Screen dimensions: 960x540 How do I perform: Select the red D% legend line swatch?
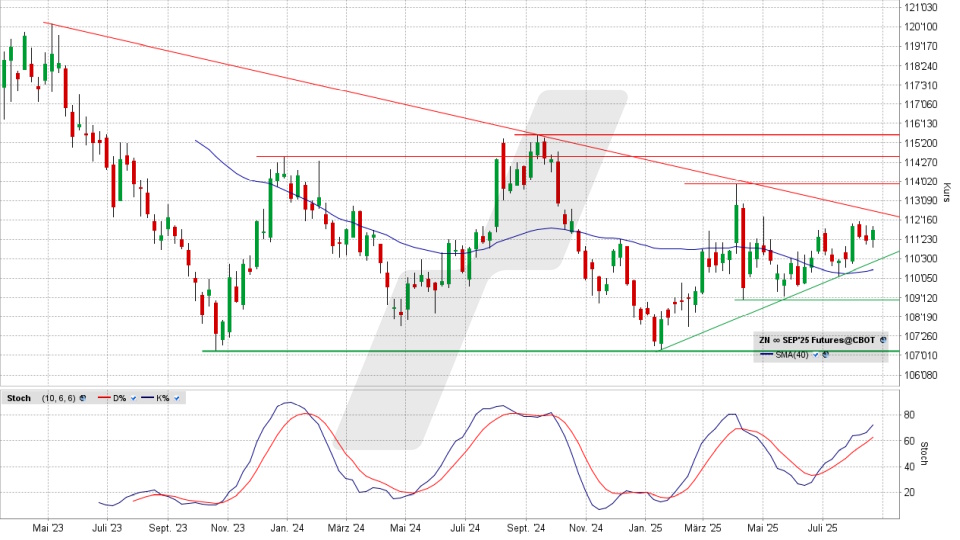(104, 397)
